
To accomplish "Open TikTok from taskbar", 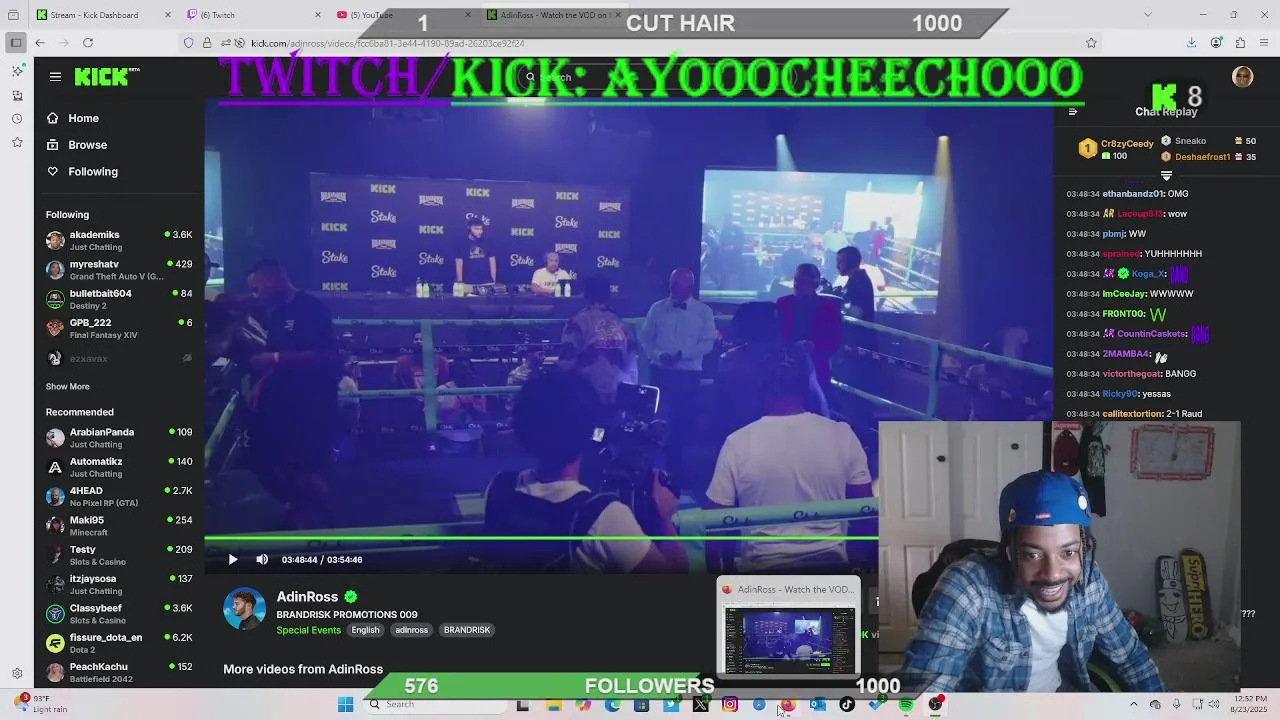I will point(847,705).
